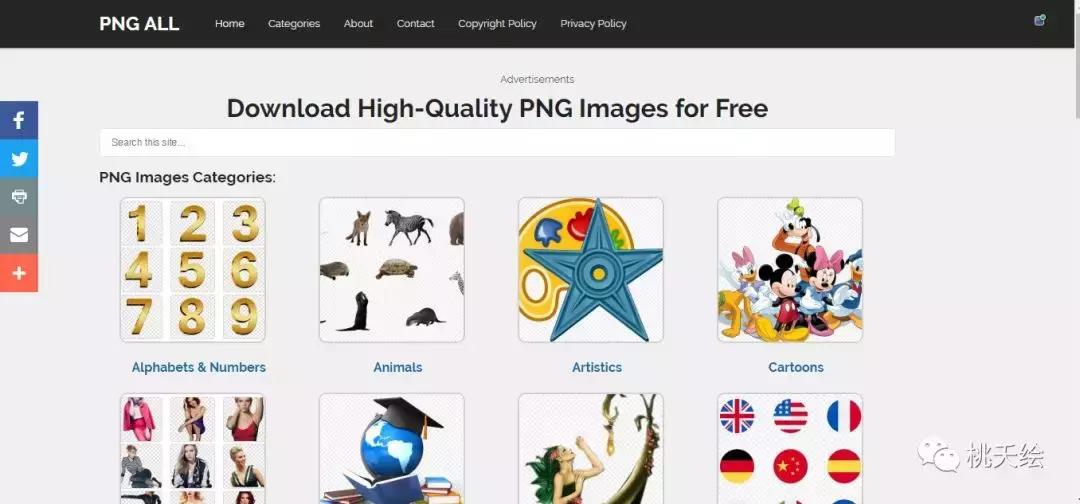
Task: Click the Search this site field
Action: click(497, 143)
